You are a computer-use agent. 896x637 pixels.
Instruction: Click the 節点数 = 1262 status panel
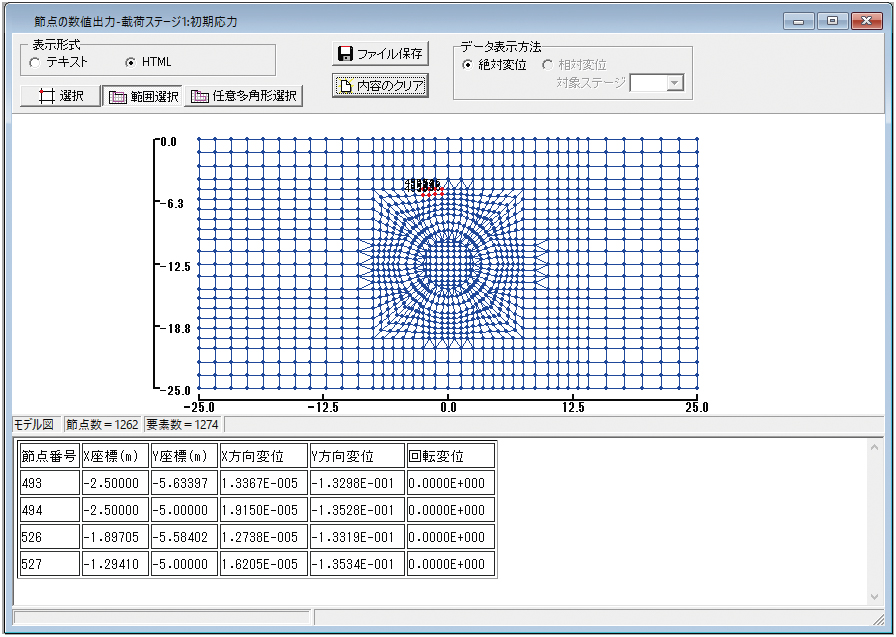pos(101,424)
